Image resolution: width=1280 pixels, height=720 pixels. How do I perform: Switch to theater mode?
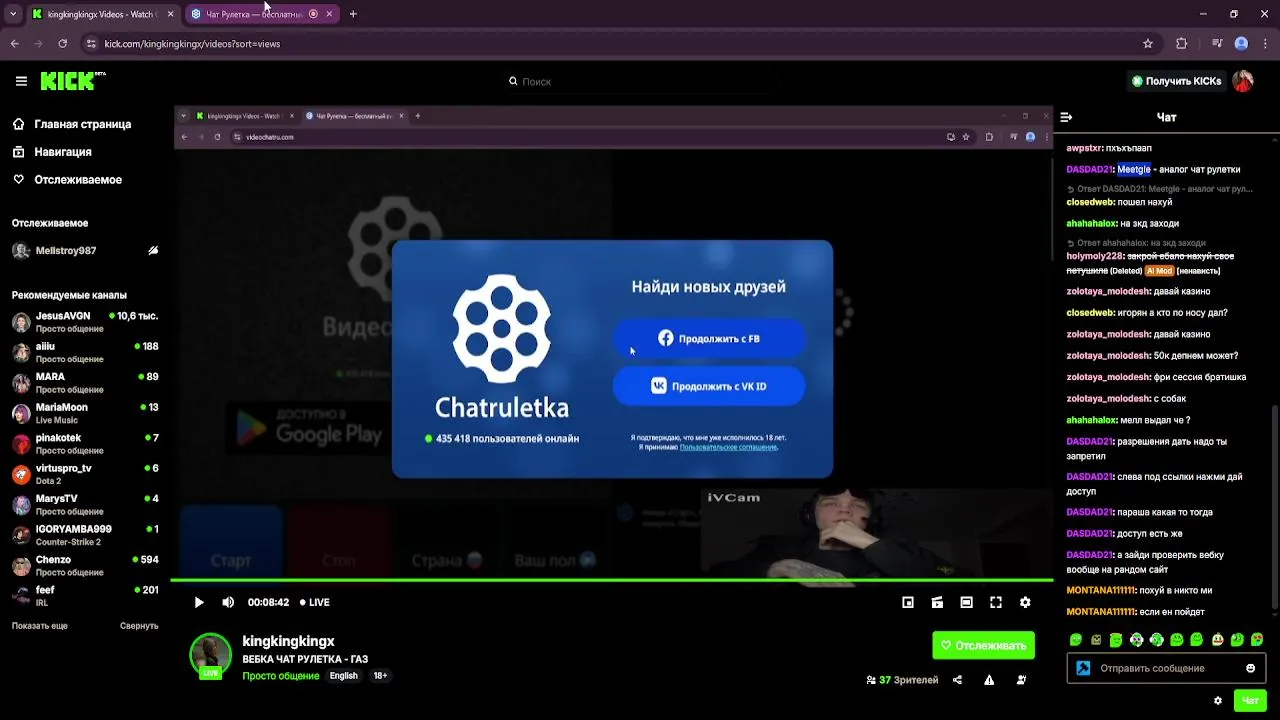tap(966, 602)
